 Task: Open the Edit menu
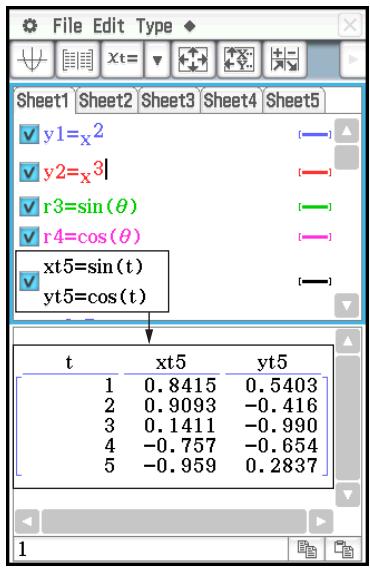tap(109, 26)
